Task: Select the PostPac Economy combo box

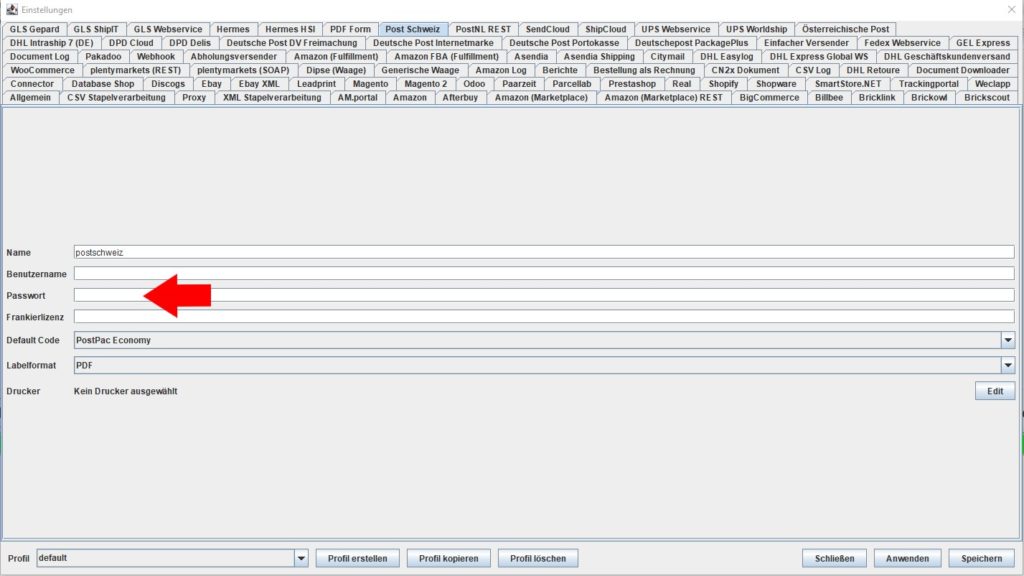Action: click(544, 340)
